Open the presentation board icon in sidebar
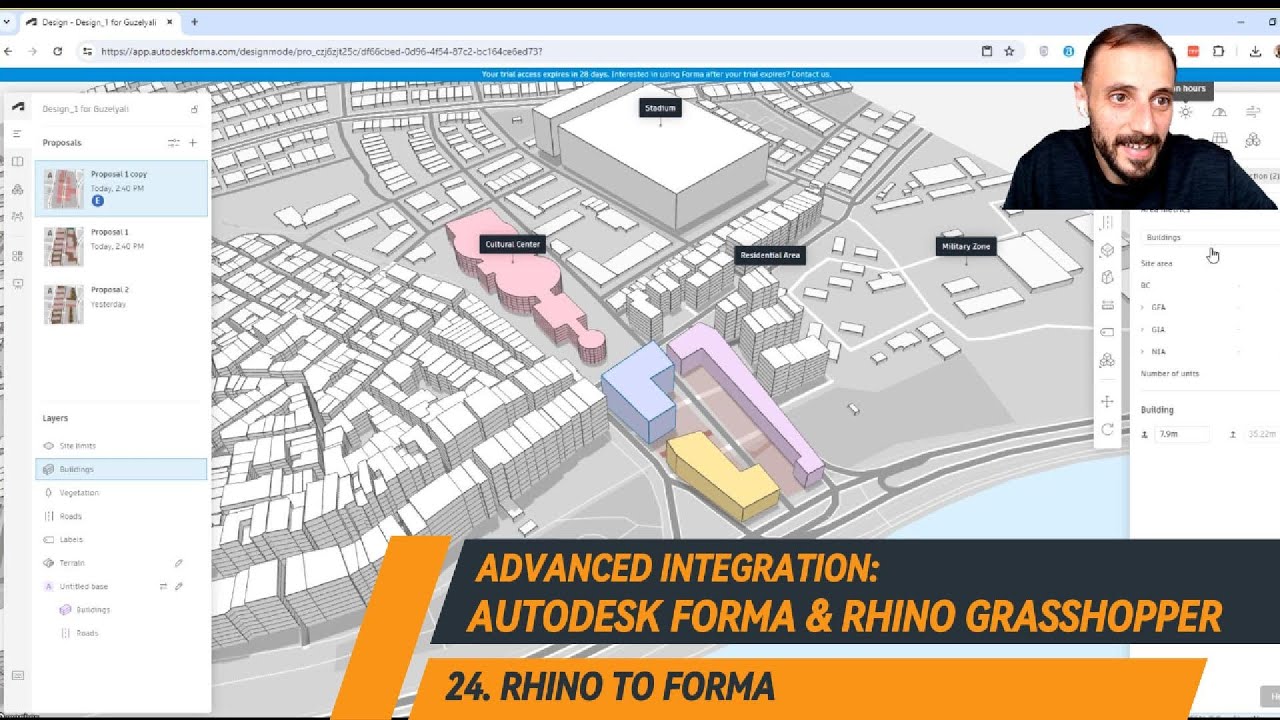The image size is (1280, 720). tap(17, 284)
